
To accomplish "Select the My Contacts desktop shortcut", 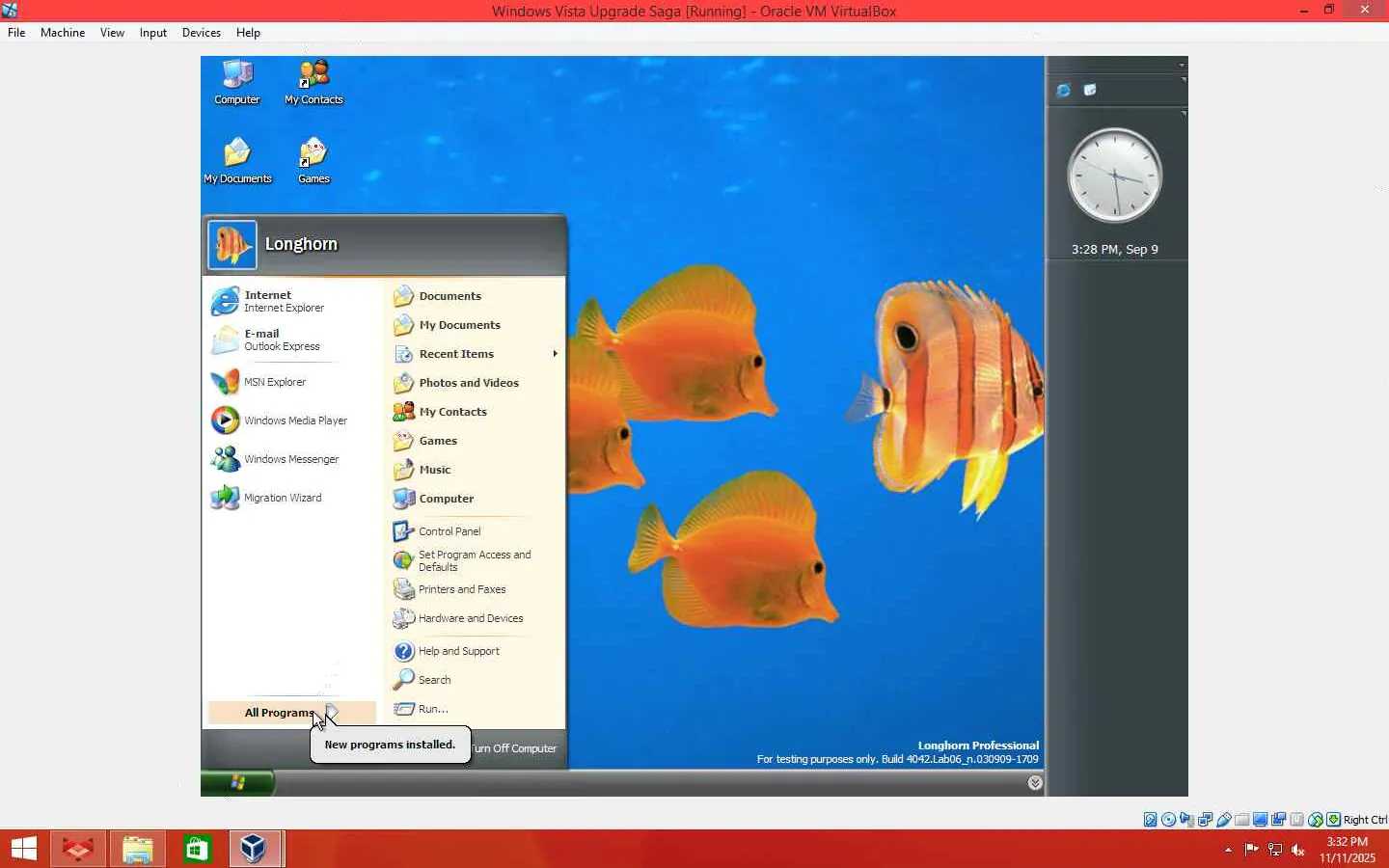I will tap(313, 83).
